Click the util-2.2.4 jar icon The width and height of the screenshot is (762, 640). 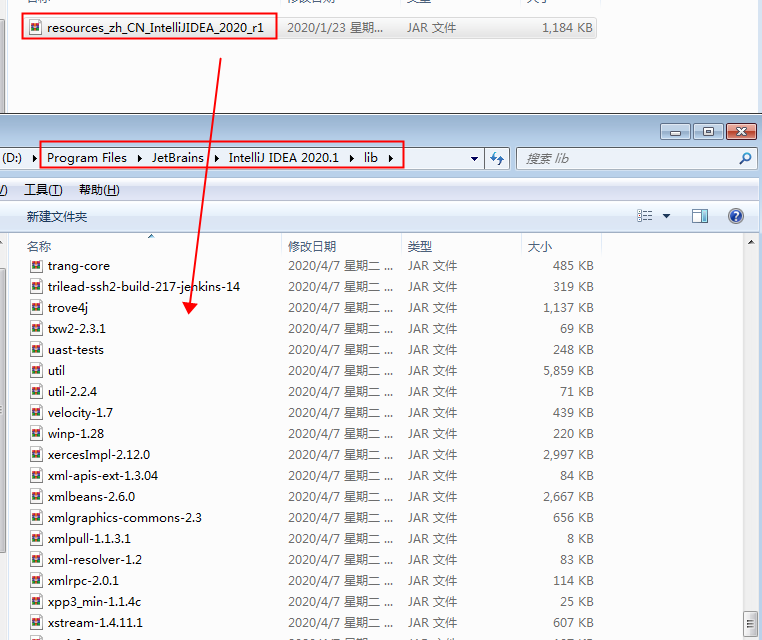pyautogui.click(x=36, y=391)
